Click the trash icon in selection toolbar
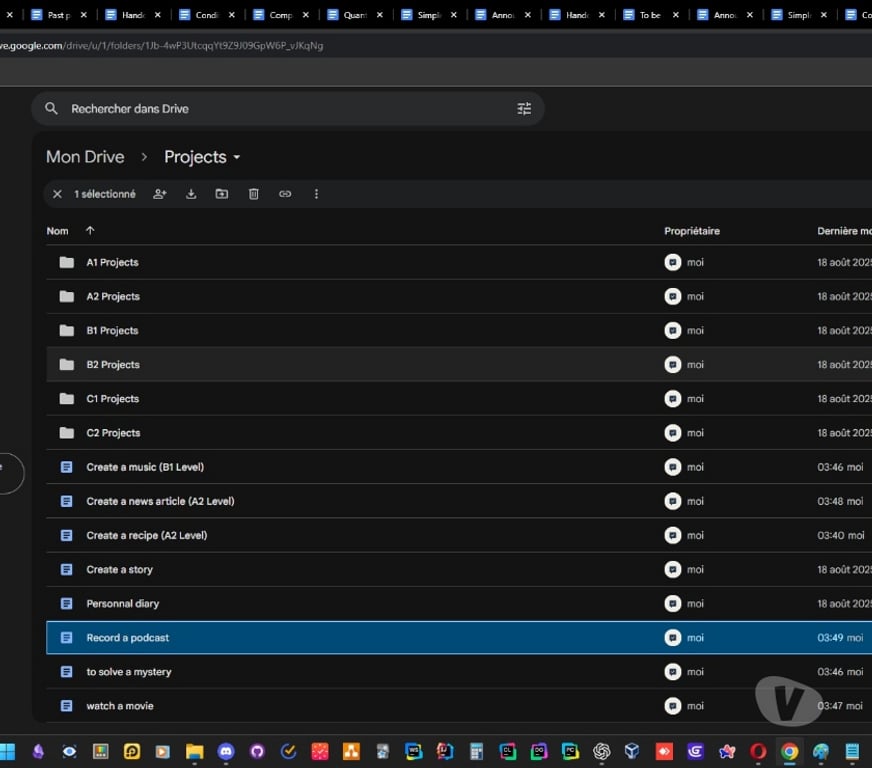Image resolution: width=872 pixels, height=768 pixels. point(254,194)
